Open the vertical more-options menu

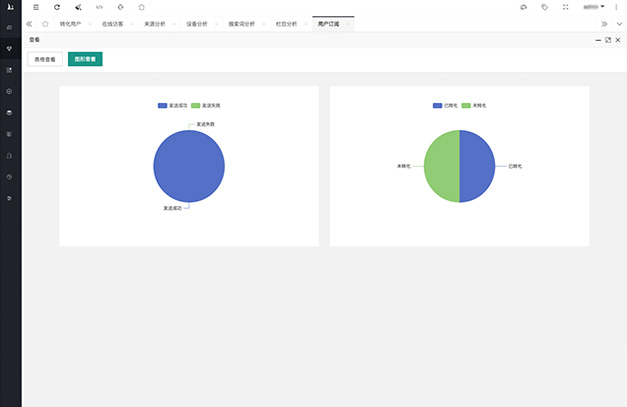[x=616, y=7]
